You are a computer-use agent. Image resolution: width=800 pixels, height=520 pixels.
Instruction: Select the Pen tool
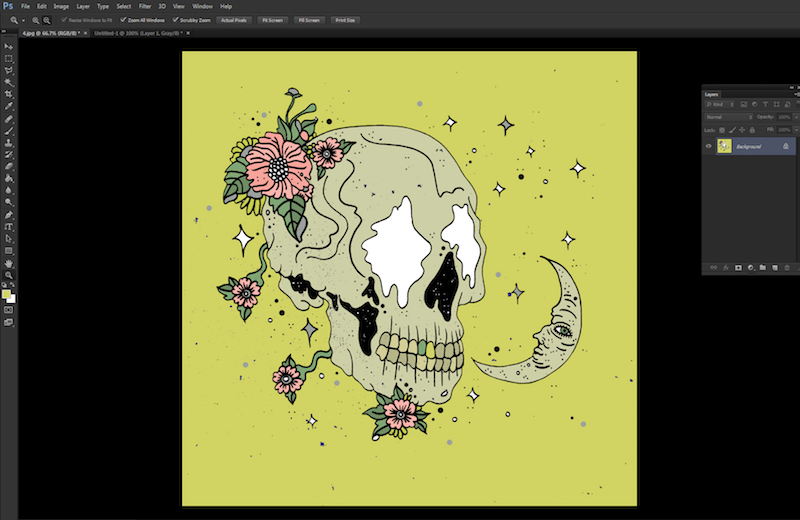pos(9,215)
